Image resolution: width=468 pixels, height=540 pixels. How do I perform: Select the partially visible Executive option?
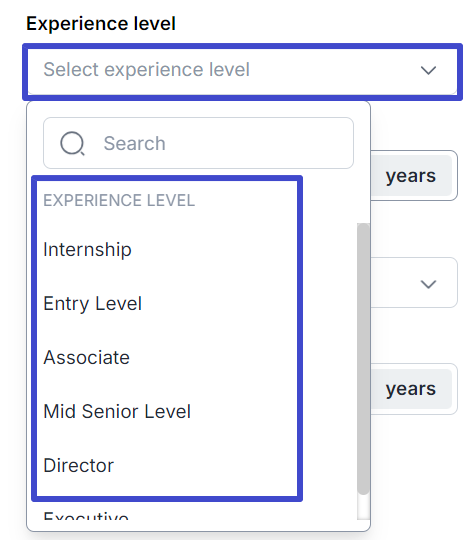pos(86,515)
